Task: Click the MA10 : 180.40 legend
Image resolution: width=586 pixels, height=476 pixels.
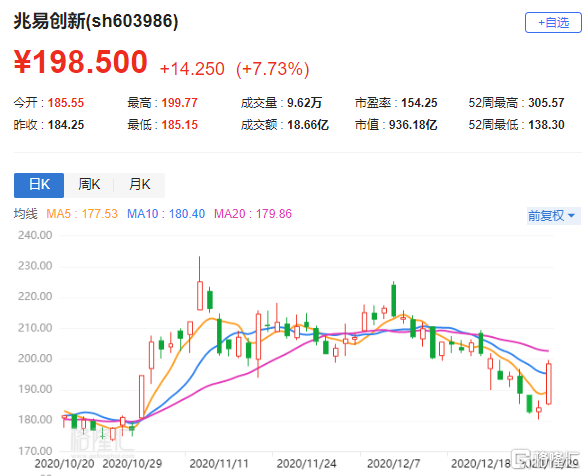Action: (x=166, y=214)
